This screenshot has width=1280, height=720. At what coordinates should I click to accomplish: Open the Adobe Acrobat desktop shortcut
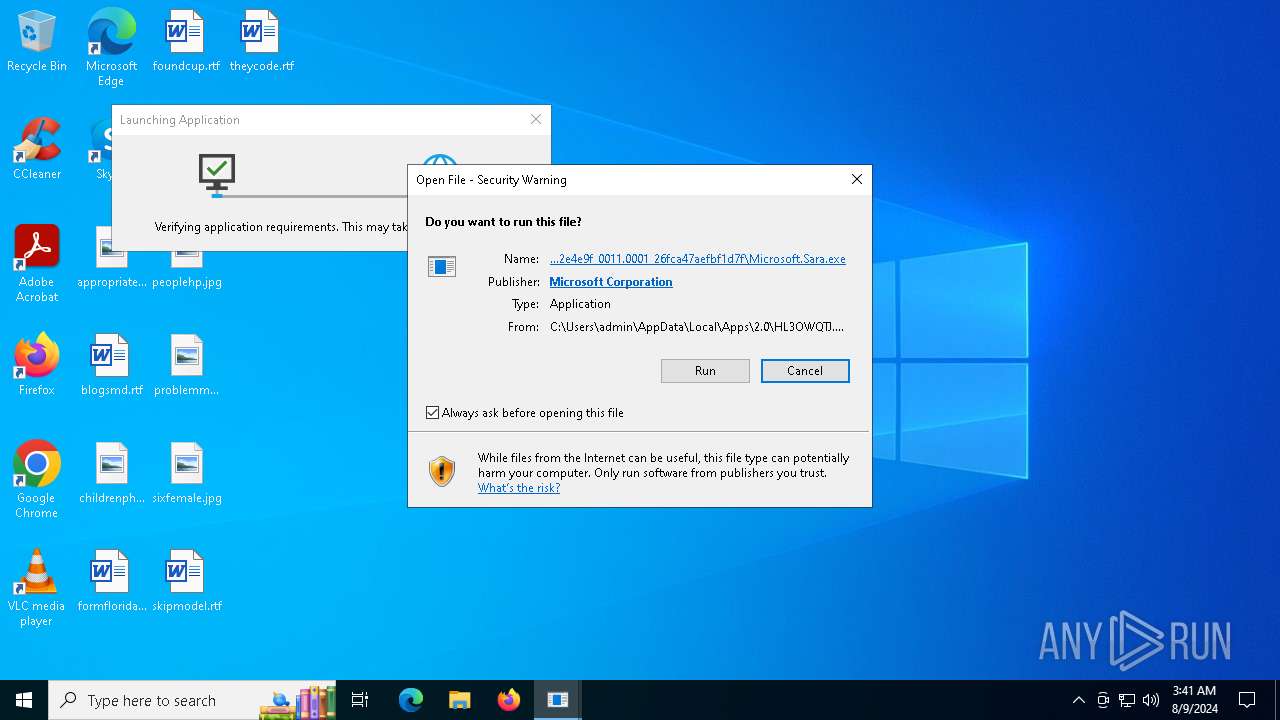[37, 264]
